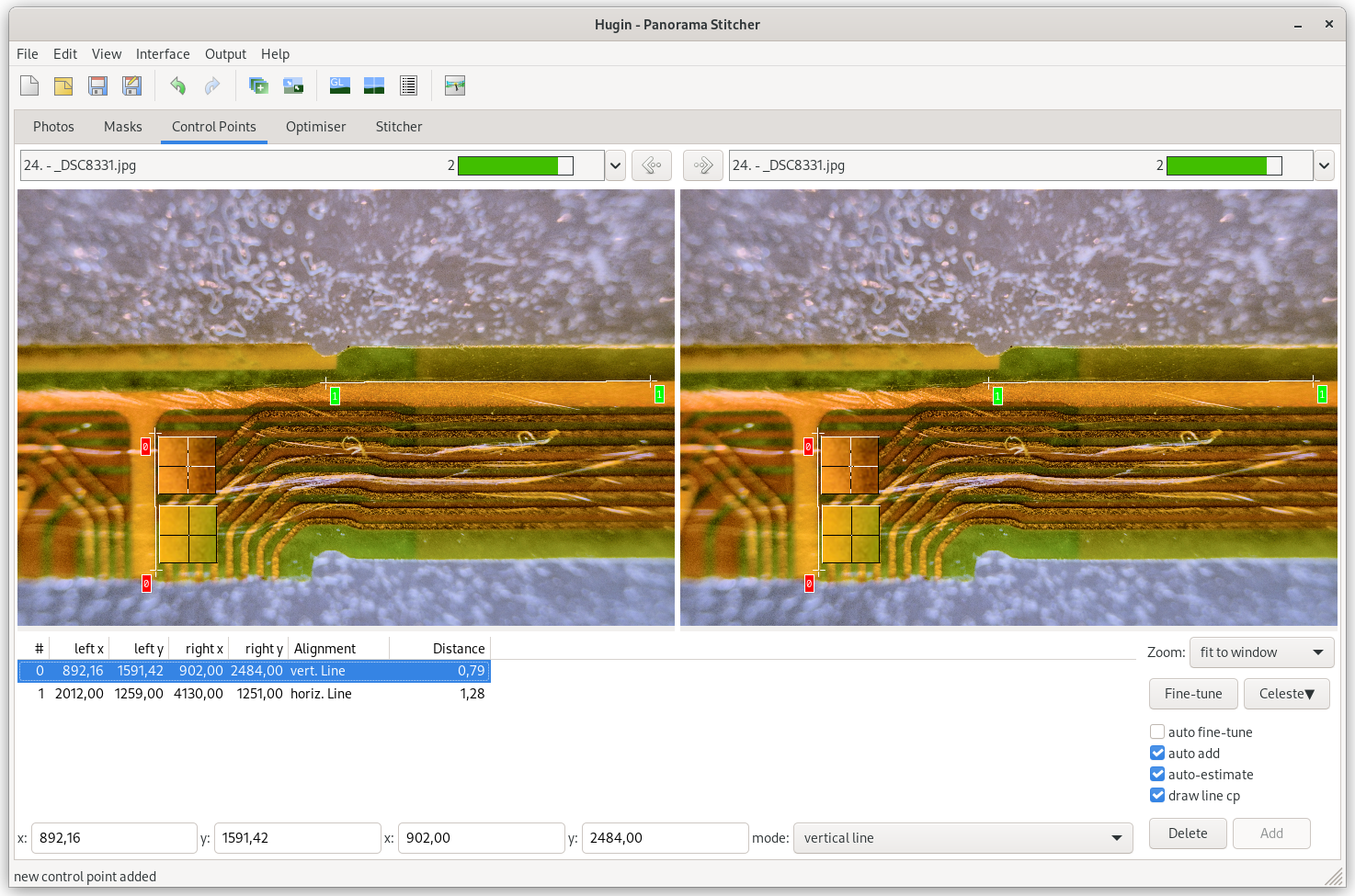The width and height of the screenshot is (1355, 896).
Task: Show the control points list window
Action: (x=409, y=85)
